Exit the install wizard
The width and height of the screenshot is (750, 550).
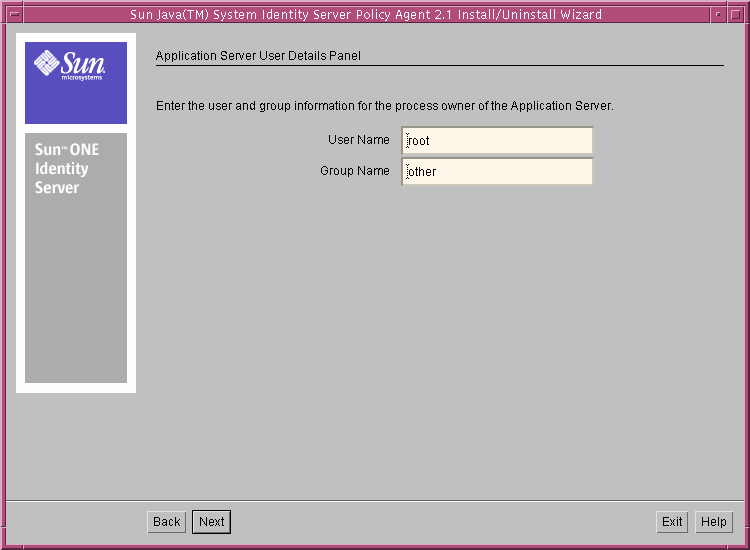point(672,522)
